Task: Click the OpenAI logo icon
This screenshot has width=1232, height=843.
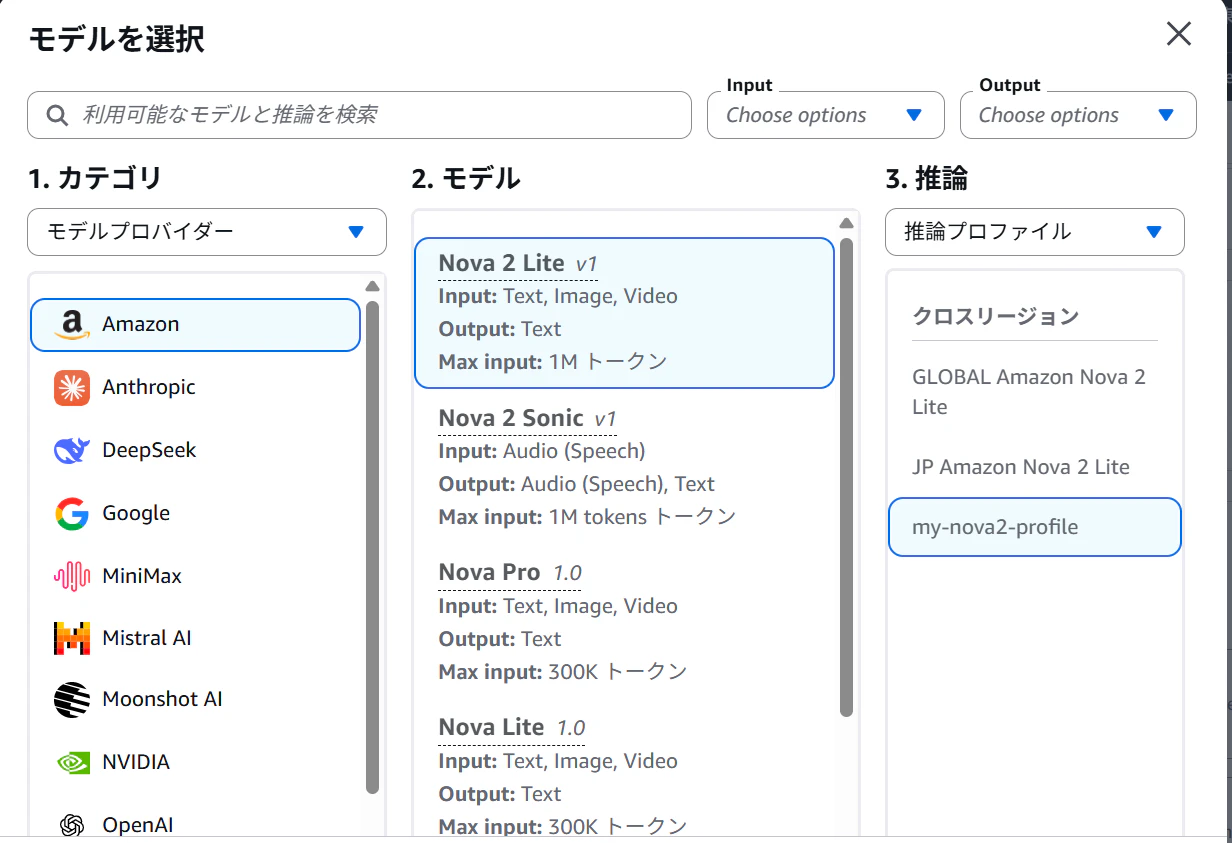Action: coord(72,825)
